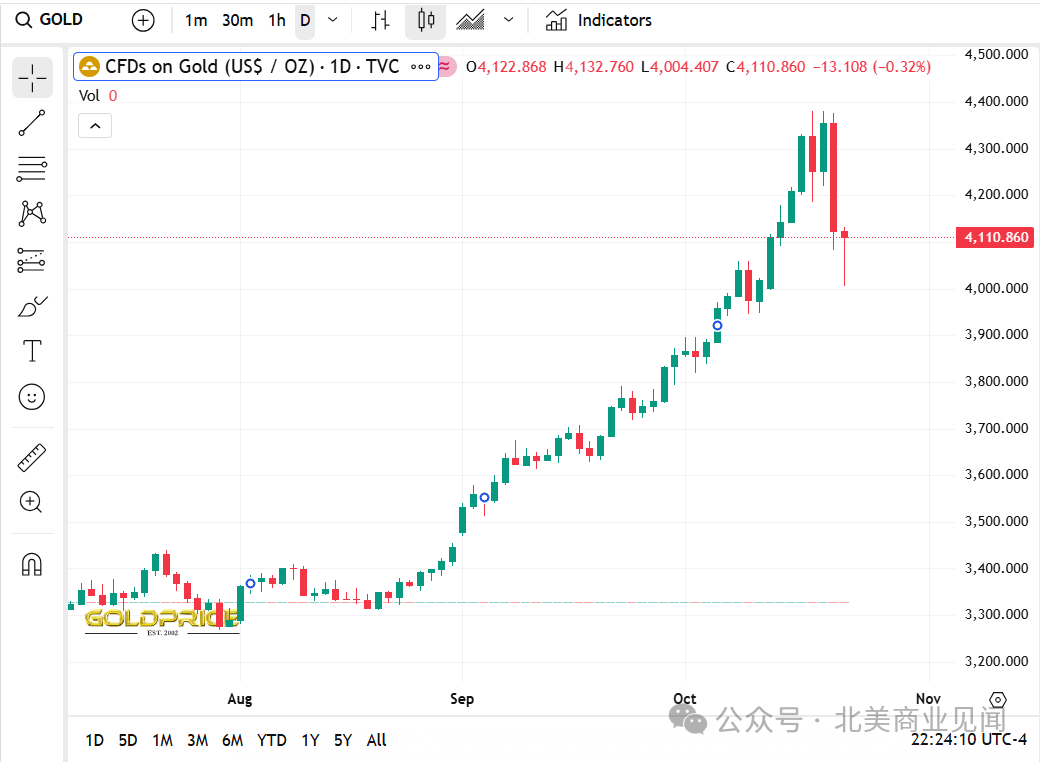
Task: Open the Indicators panel
Action: click(x=598, y=20)
